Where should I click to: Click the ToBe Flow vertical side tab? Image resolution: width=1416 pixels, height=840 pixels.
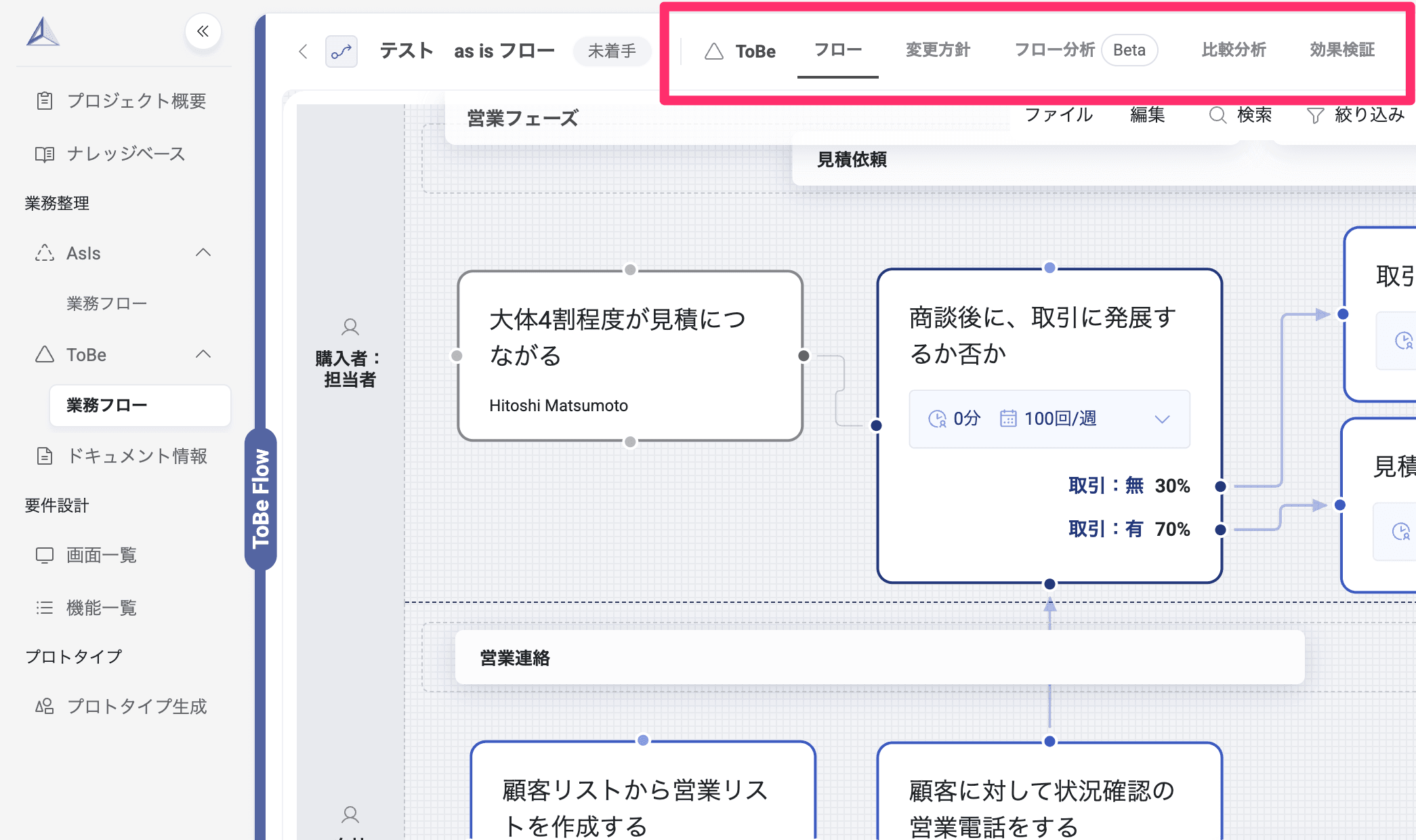click(x=261, y=499)
